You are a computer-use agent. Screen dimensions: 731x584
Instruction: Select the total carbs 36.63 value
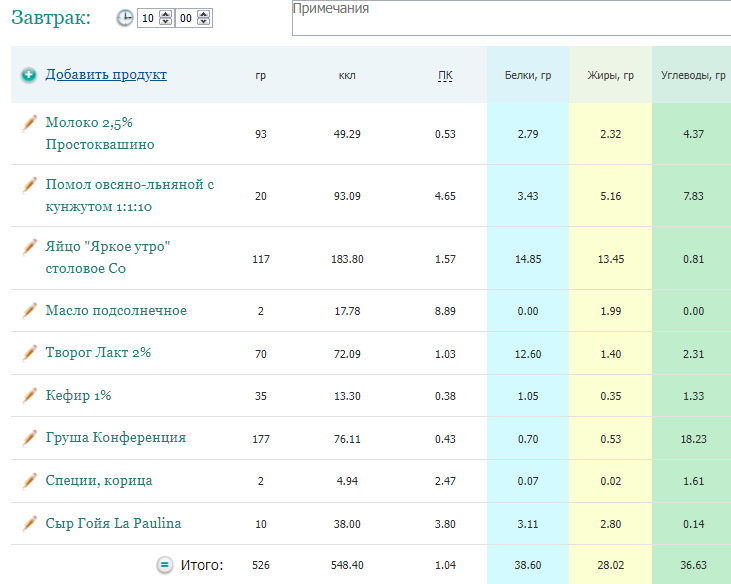click(x=693, y=565)
